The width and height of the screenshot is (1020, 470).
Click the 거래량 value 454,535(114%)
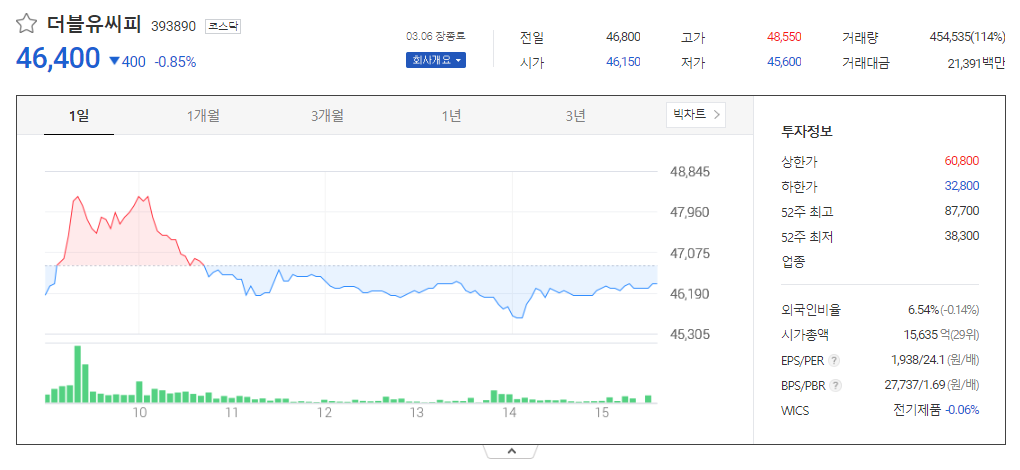coord(967,37)
